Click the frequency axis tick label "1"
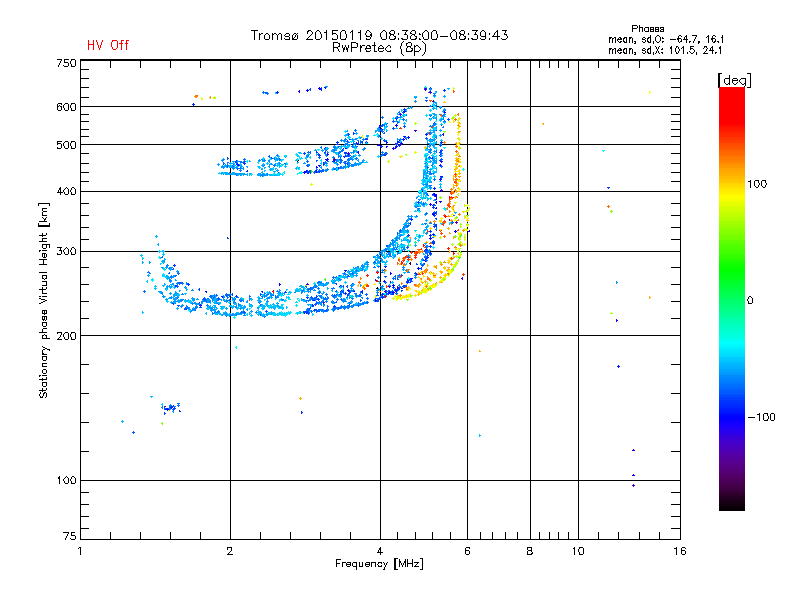800x600 pixels. click(80, 551)
